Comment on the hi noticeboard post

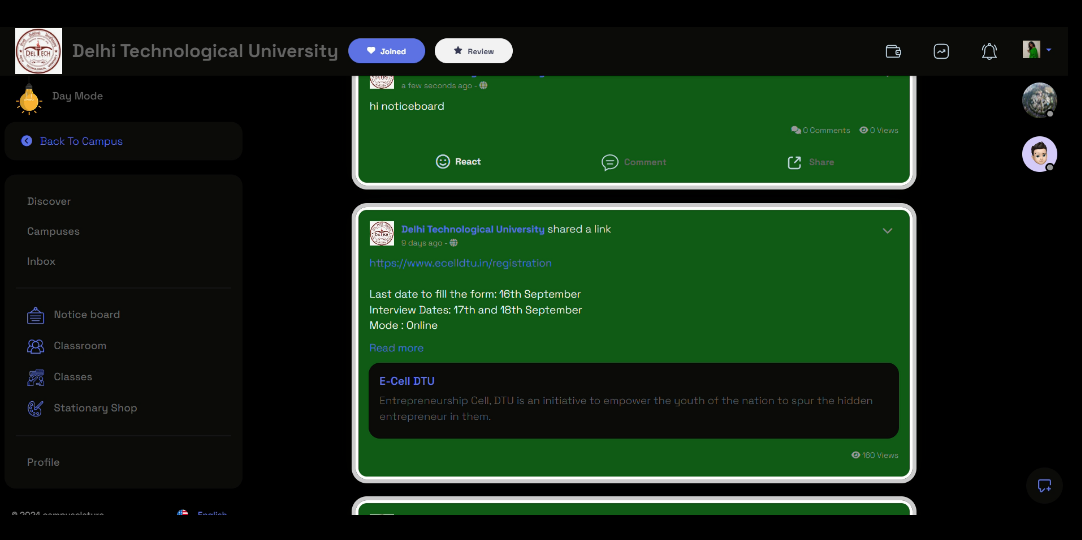pyautogui.click(x=633, y=162)
